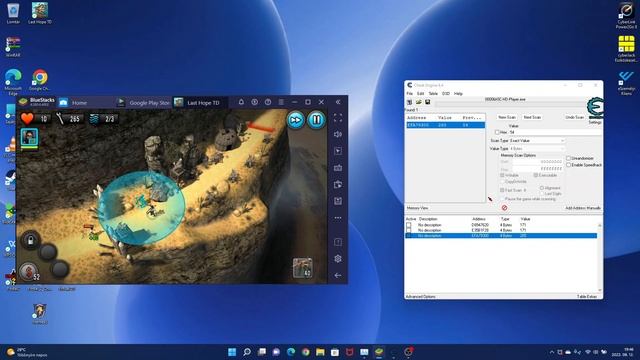The width and height of the screenshot is (640, 360).
Task: Click the Memory View button
Action: pyautogui.click(x=418, y=208)
